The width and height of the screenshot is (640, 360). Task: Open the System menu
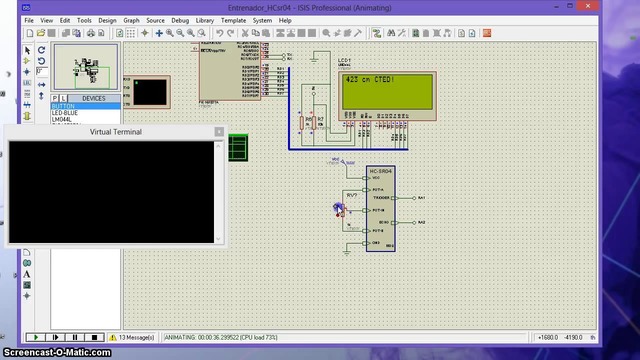[x=262, y=20]
